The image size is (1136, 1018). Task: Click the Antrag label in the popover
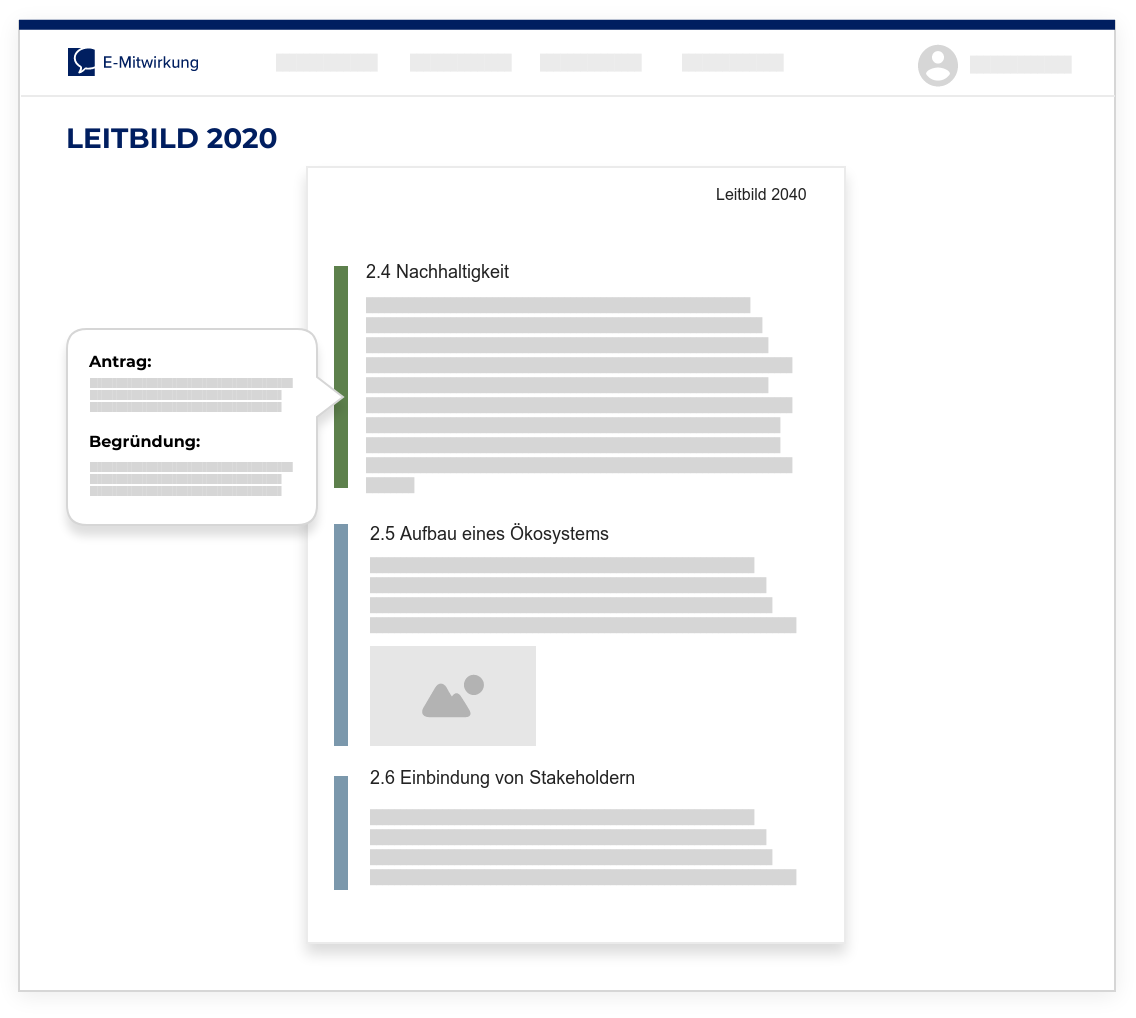pos(120,362)
